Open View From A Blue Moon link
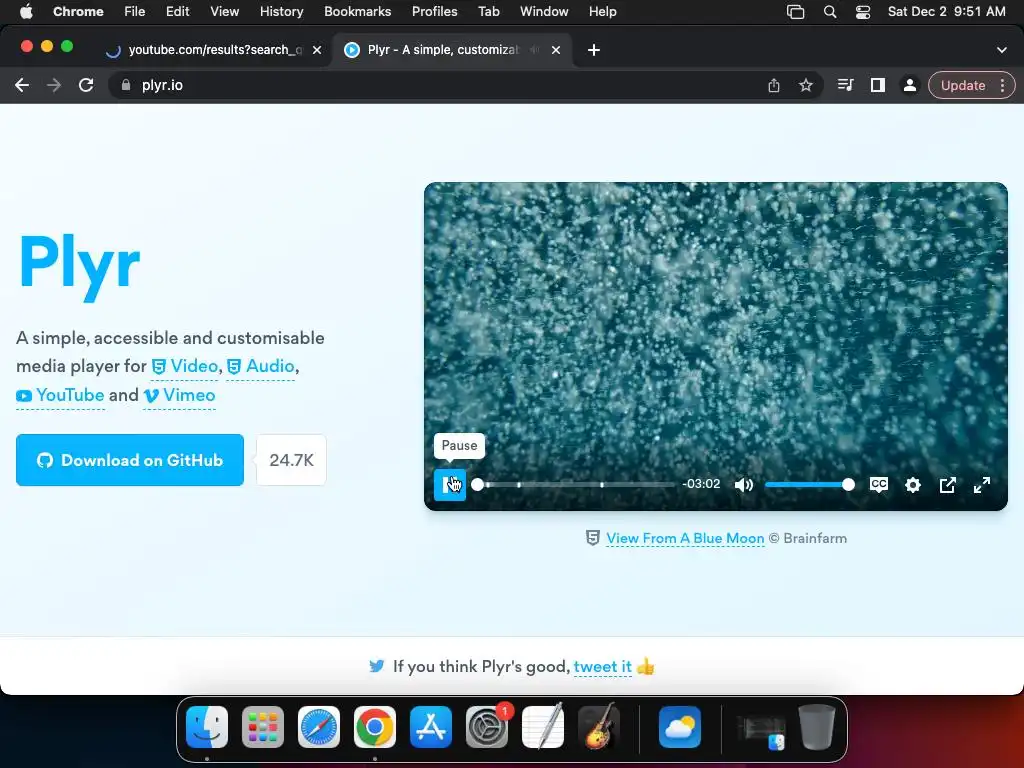1024x768 pixels. click(685, 538)
